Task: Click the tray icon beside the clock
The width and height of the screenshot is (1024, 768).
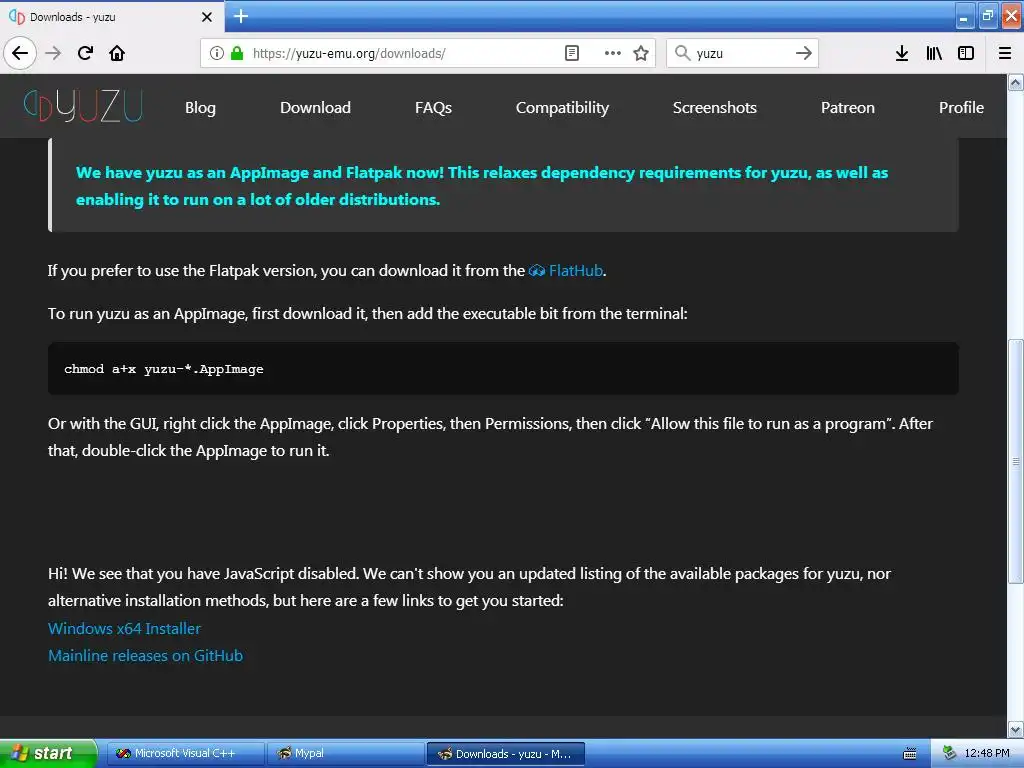Action: coord(950,753)
